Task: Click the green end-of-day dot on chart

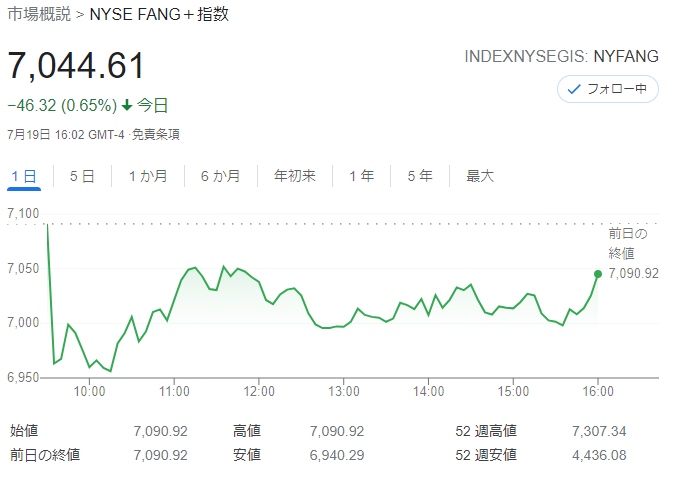Action: (597, 274)
